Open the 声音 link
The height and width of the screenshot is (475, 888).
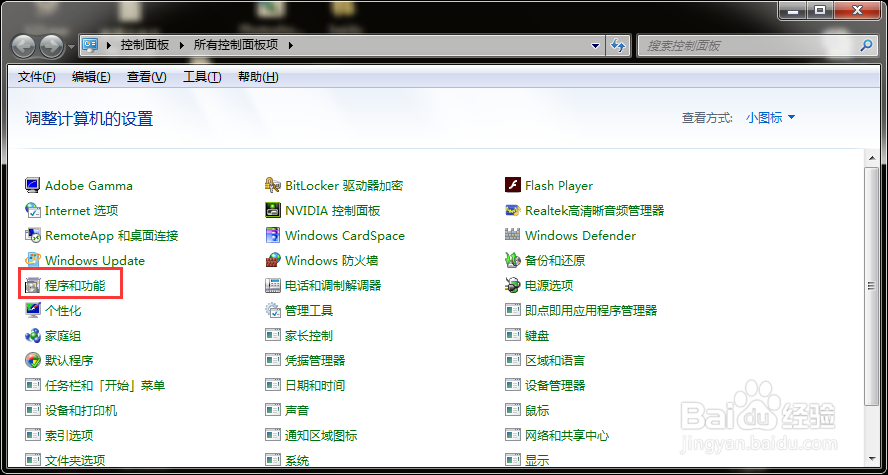pos(297,410)
